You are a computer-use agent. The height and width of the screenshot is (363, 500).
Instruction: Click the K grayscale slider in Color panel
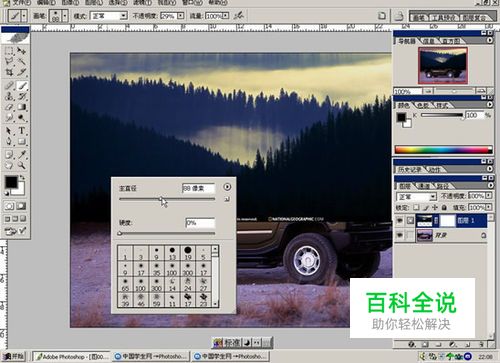point(442,115)
